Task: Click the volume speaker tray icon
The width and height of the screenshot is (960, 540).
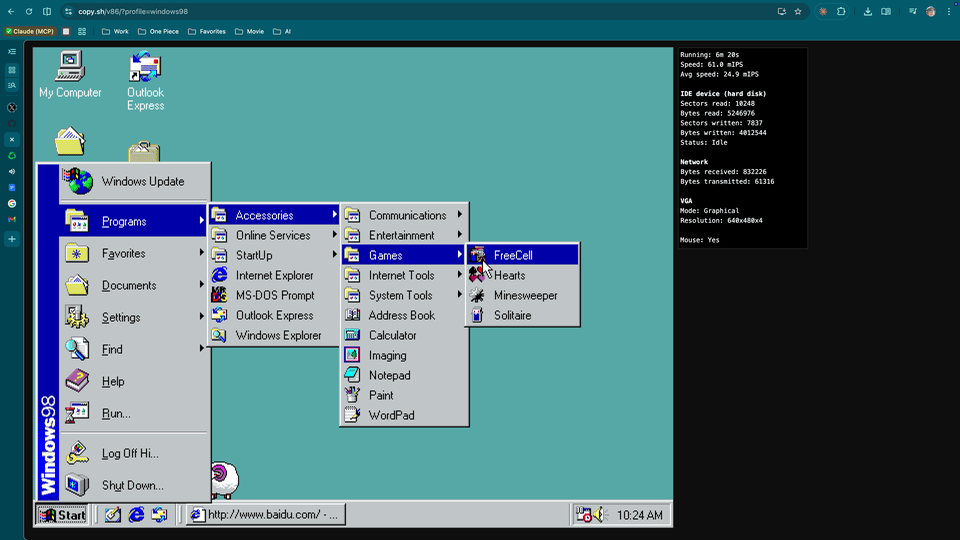Action: click(x=599, y=515)
